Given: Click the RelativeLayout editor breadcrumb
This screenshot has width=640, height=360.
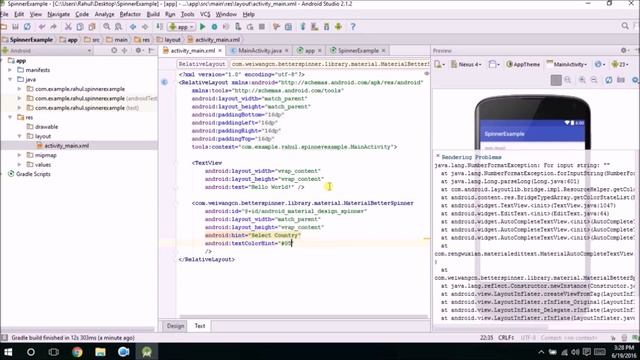Looking at the screenshot, I should click(202, 64).
